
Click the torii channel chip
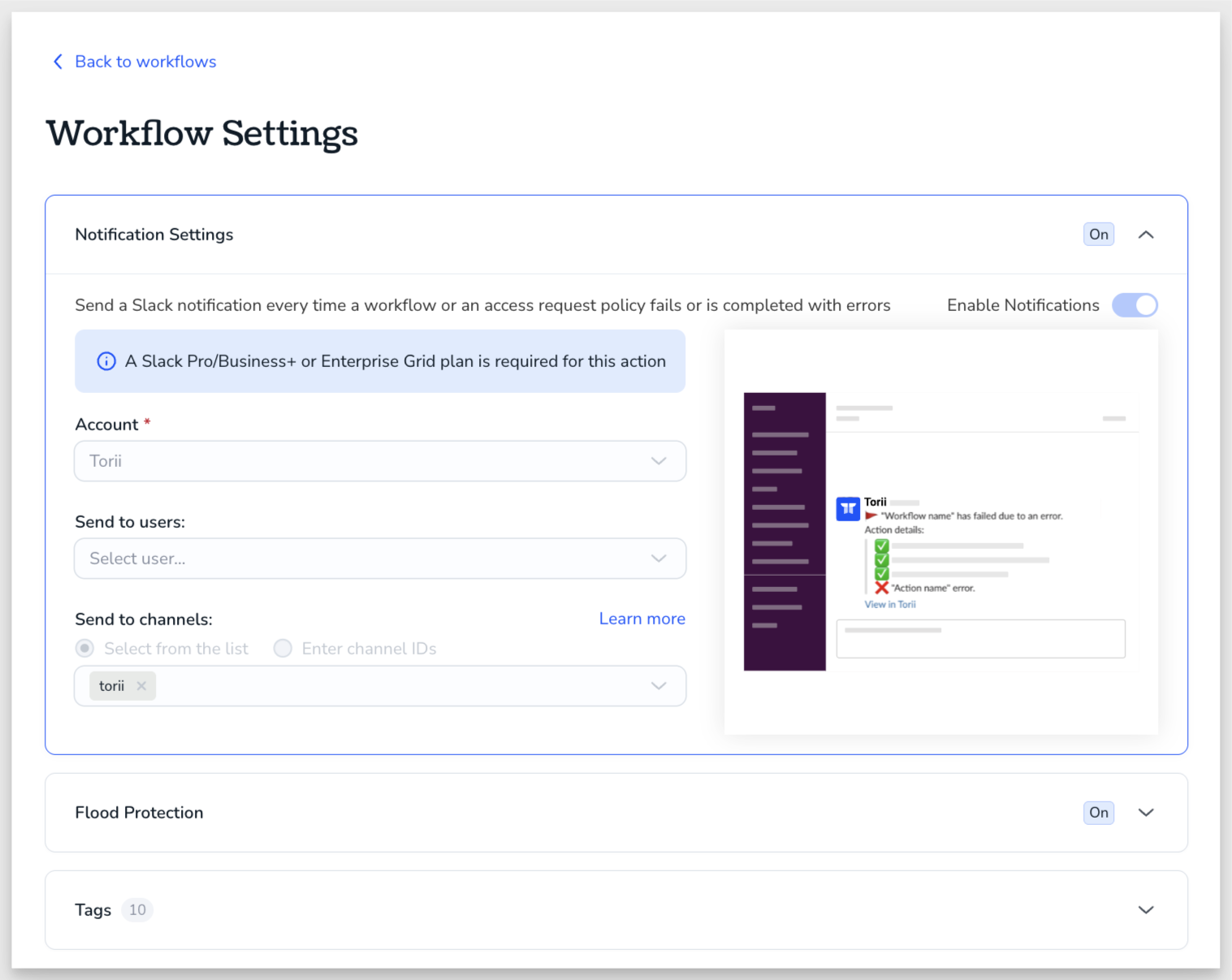coord(122,686)
